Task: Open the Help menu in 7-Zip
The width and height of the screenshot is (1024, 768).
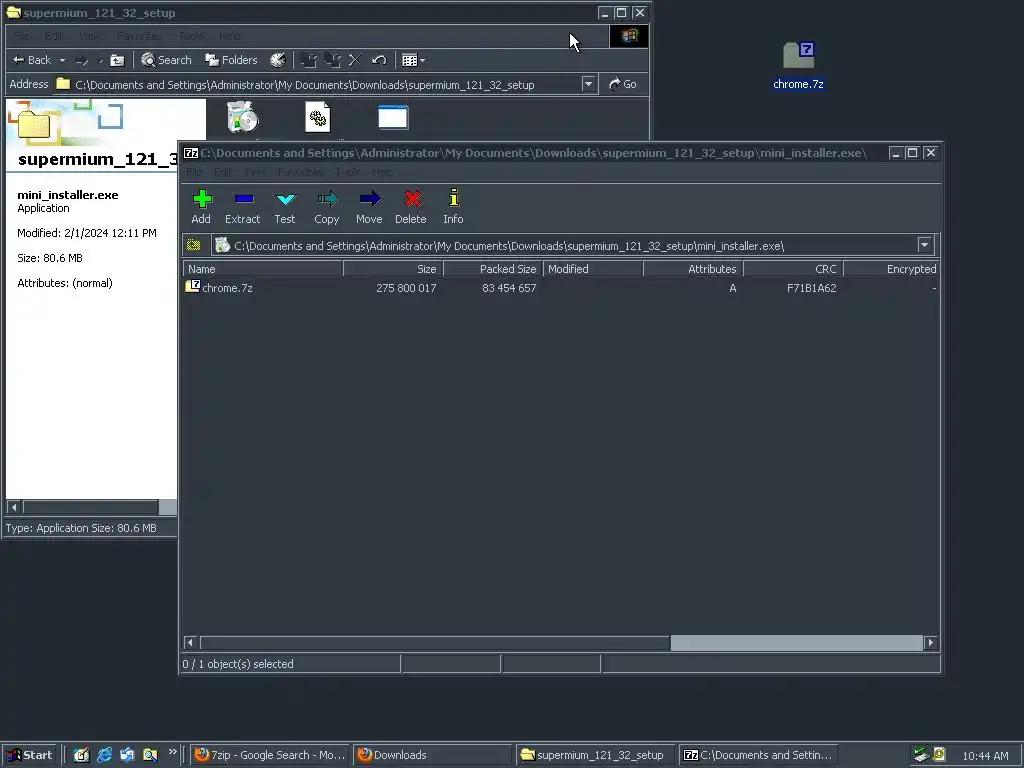Action: coord(382,172)
